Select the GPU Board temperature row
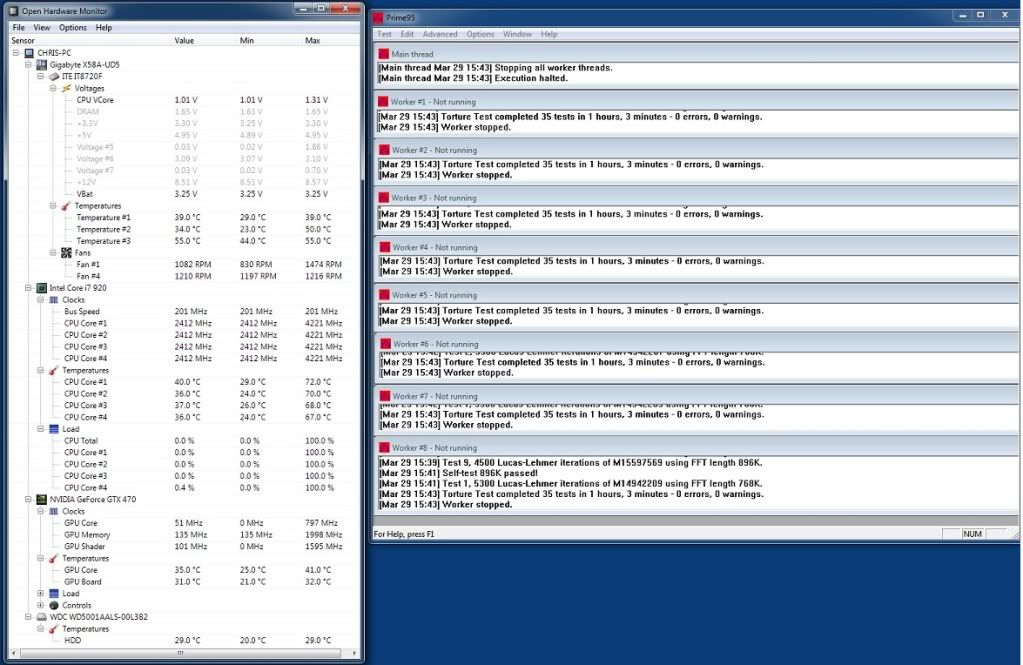The width and height of the screenshot is (1023, 665). tap(185, 581)
